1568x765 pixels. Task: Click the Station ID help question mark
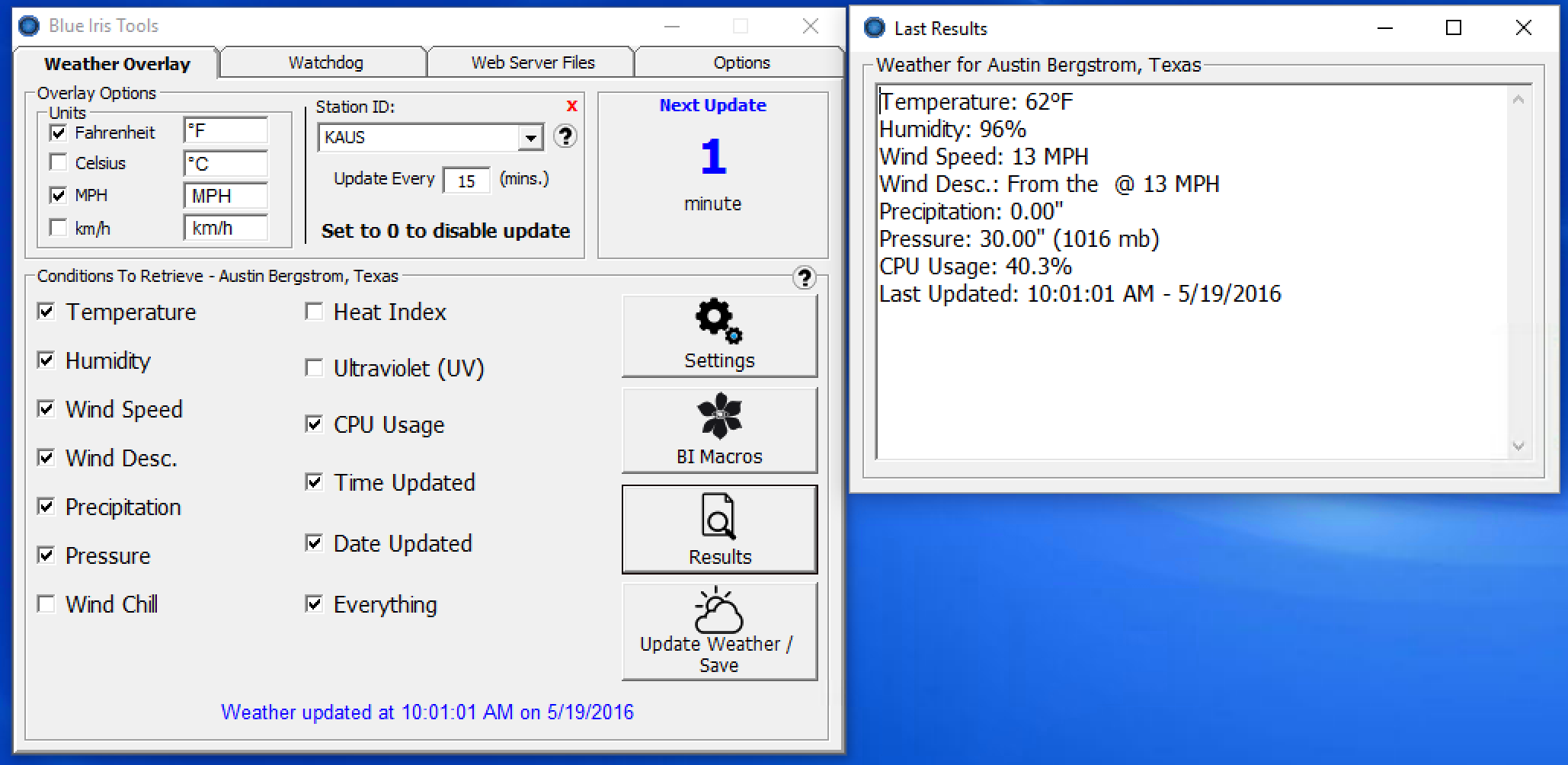pos(565,136)
